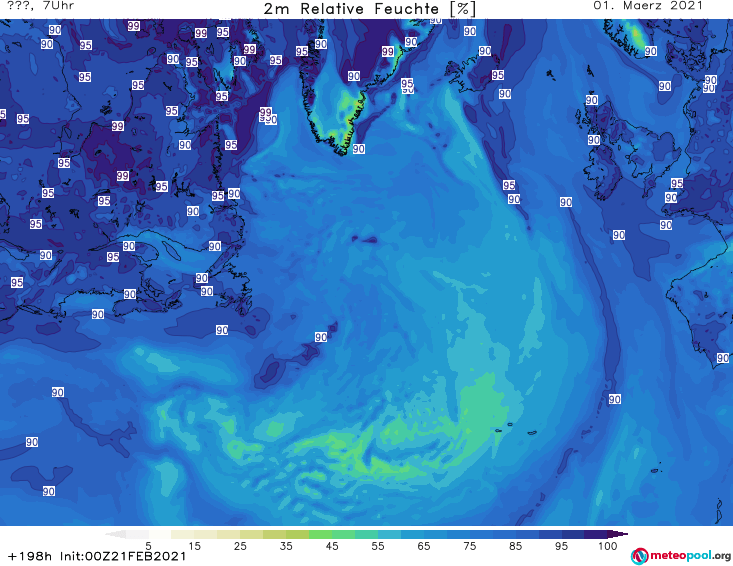Select the forecast offset "+198h"

coord(30,556)
